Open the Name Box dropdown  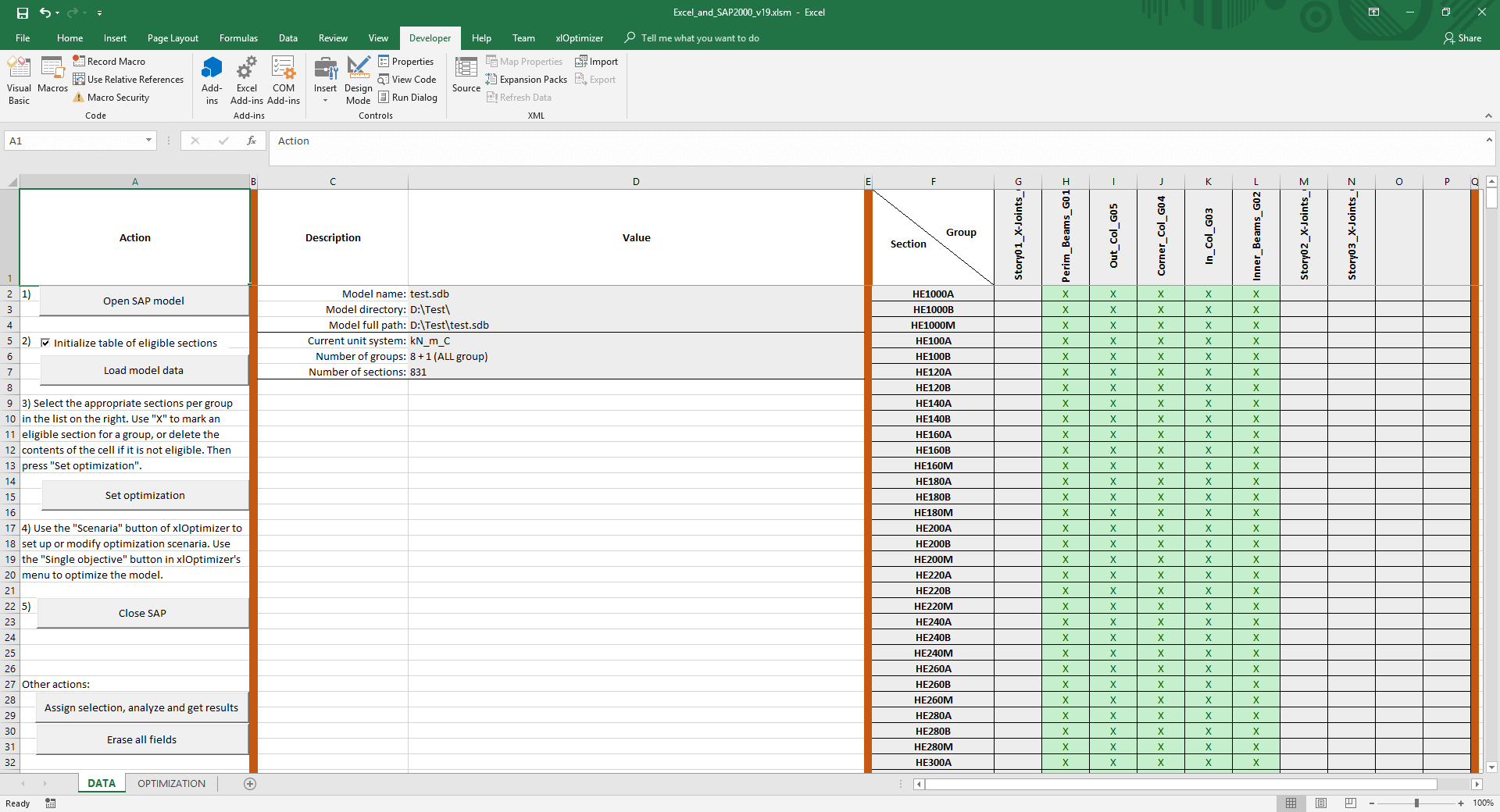click(148, 141)
